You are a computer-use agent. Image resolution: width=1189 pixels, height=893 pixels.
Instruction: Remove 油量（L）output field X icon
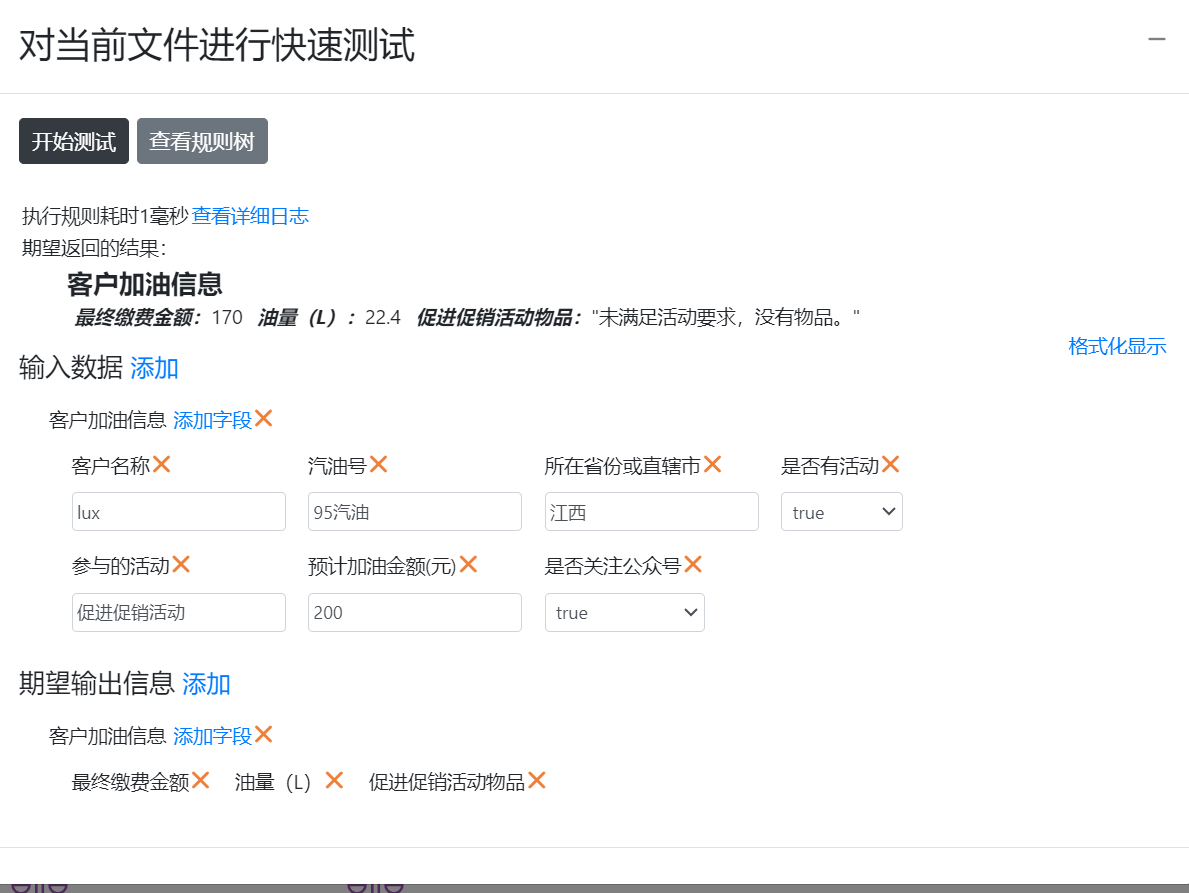[334, 781]
